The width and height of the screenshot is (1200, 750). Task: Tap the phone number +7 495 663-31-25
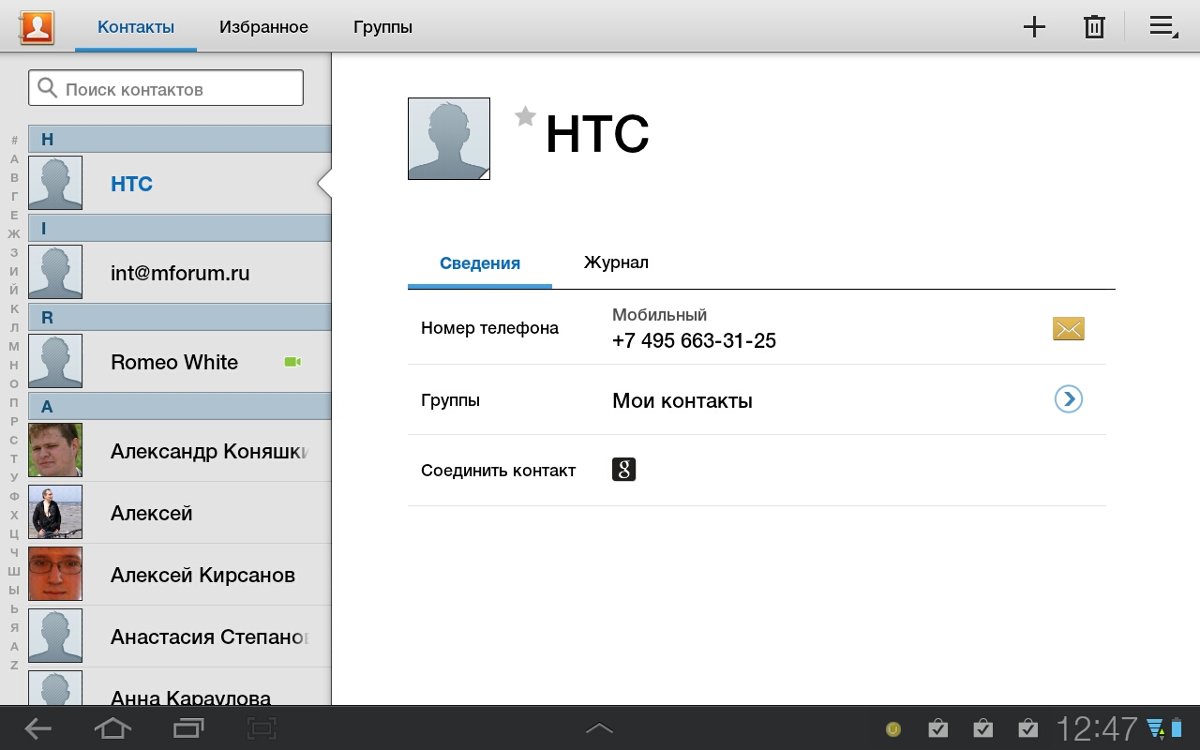click(694, 341)
